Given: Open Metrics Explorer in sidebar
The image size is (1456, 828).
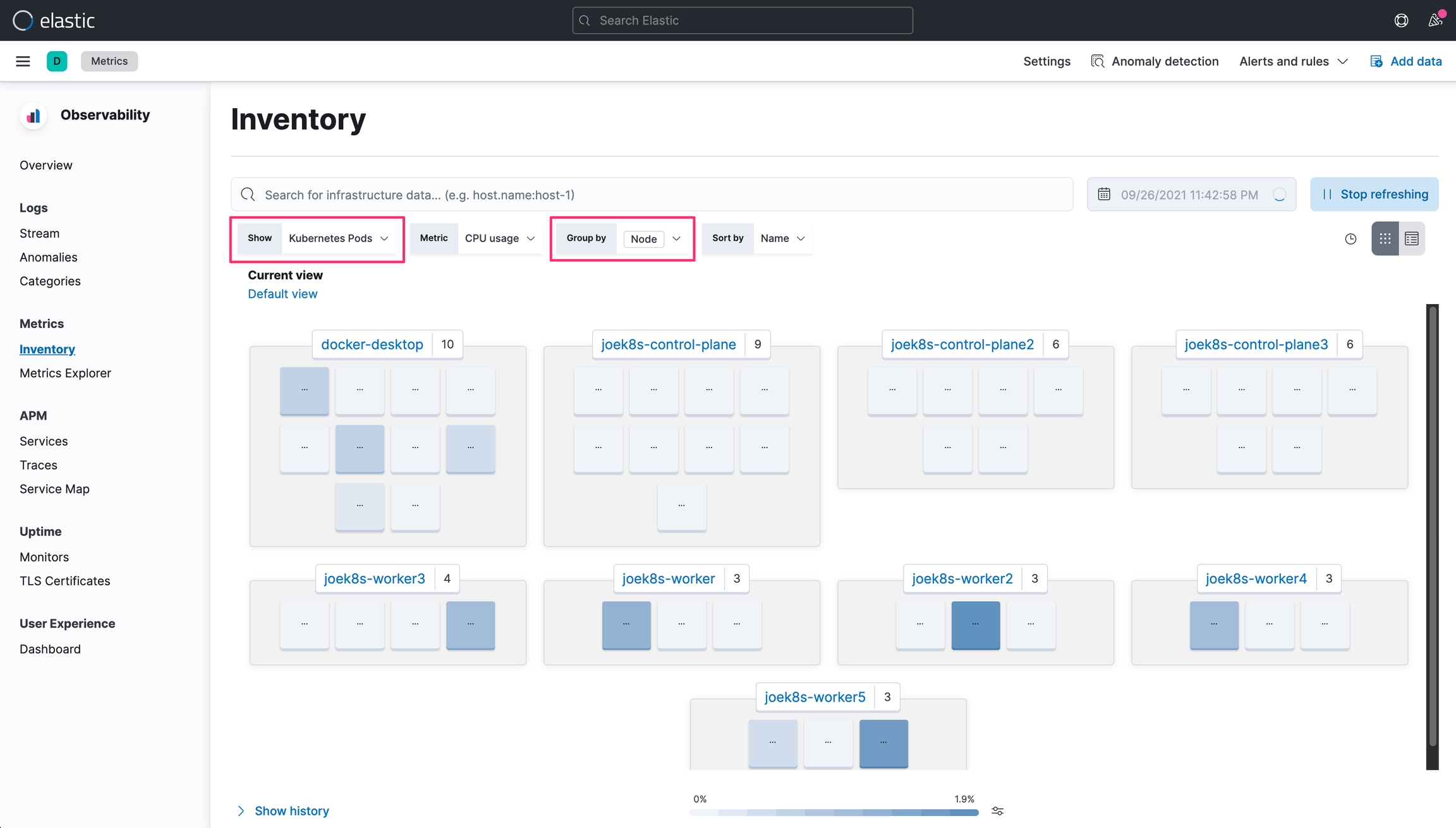Looking at the screenshot, I should pyautogui.click(x=65, y=373).
